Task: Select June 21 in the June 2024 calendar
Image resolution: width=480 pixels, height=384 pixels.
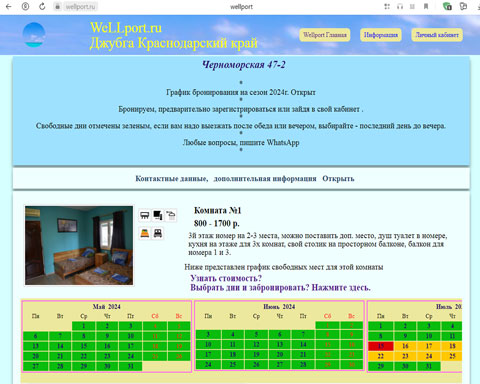Action: tap(303, 354)
